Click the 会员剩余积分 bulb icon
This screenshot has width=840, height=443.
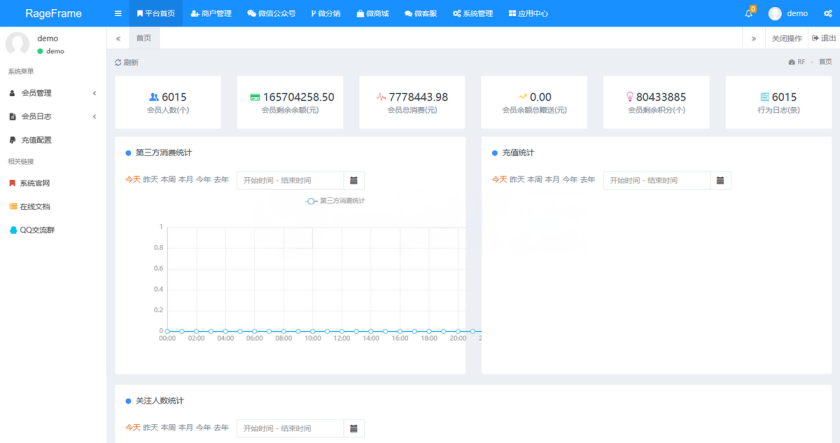coord(629,97)
